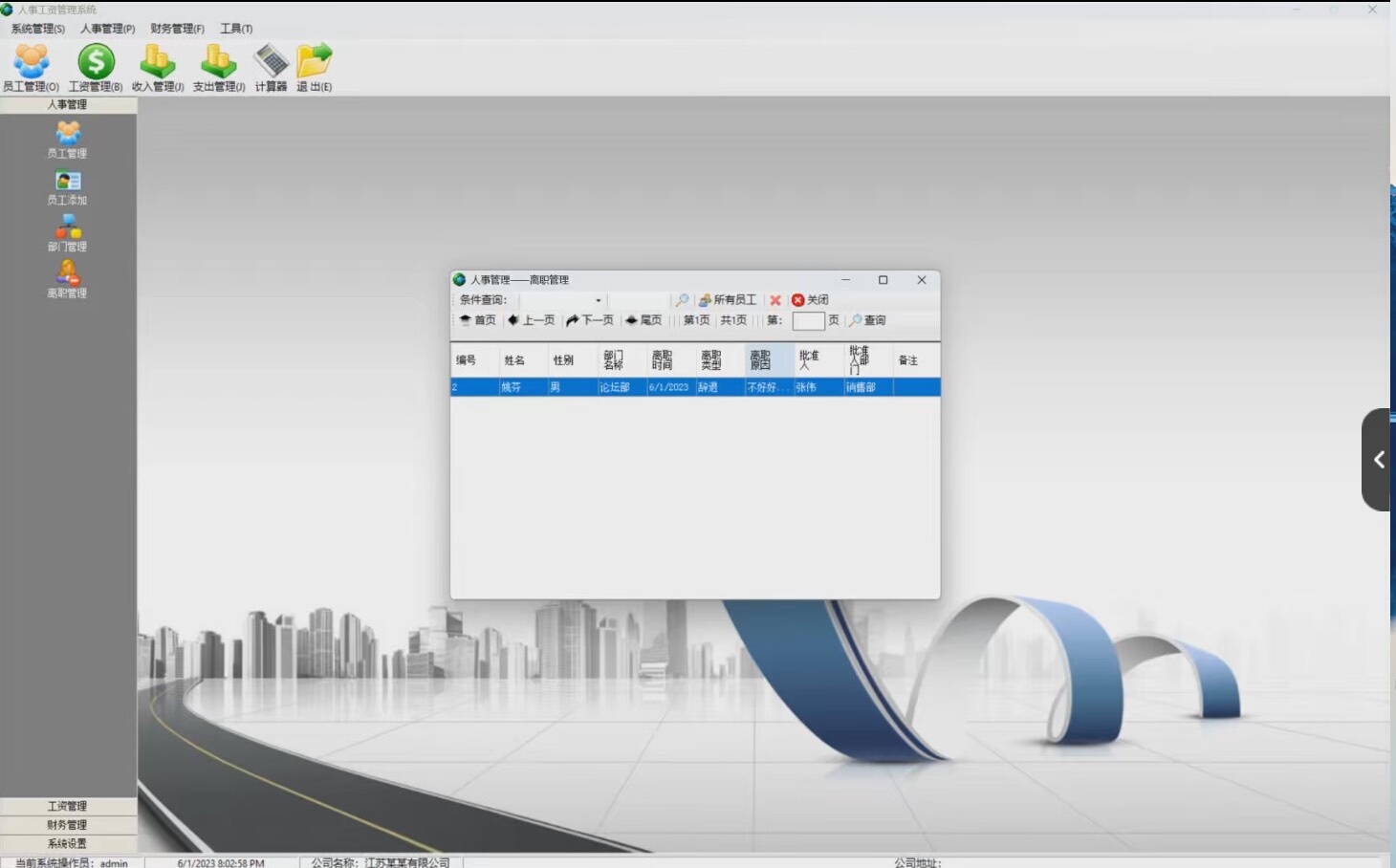
Task: Open 员工管理 in the grey sidebar
Action: pyautogui.click(x=67, y=140)
